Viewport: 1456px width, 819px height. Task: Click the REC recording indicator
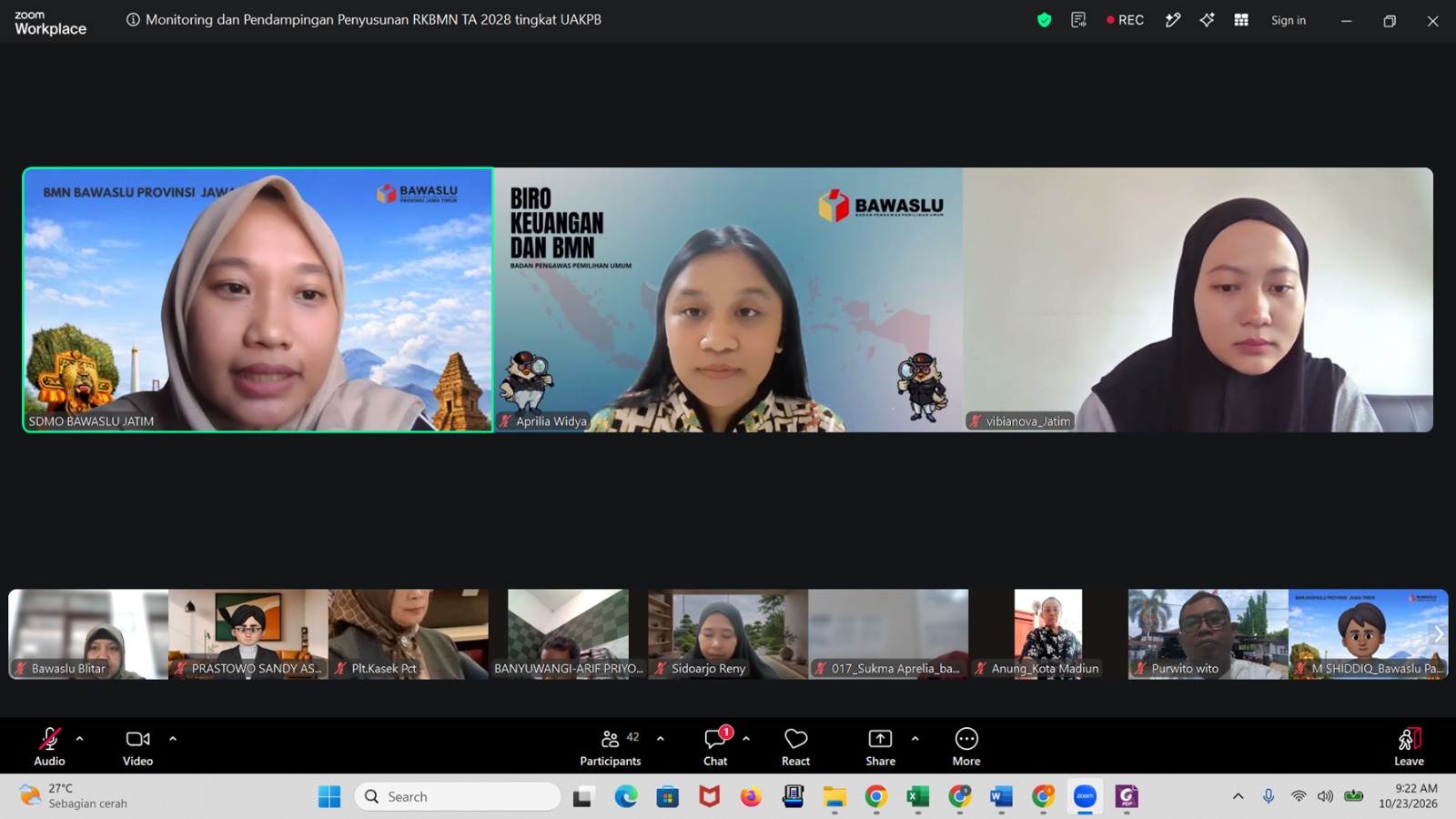pos(1125,20)
